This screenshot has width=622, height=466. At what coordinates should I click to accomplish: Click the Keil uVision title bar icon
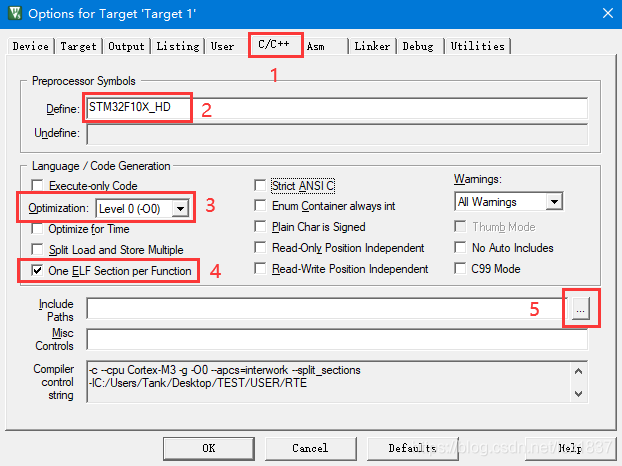(15, 13)
